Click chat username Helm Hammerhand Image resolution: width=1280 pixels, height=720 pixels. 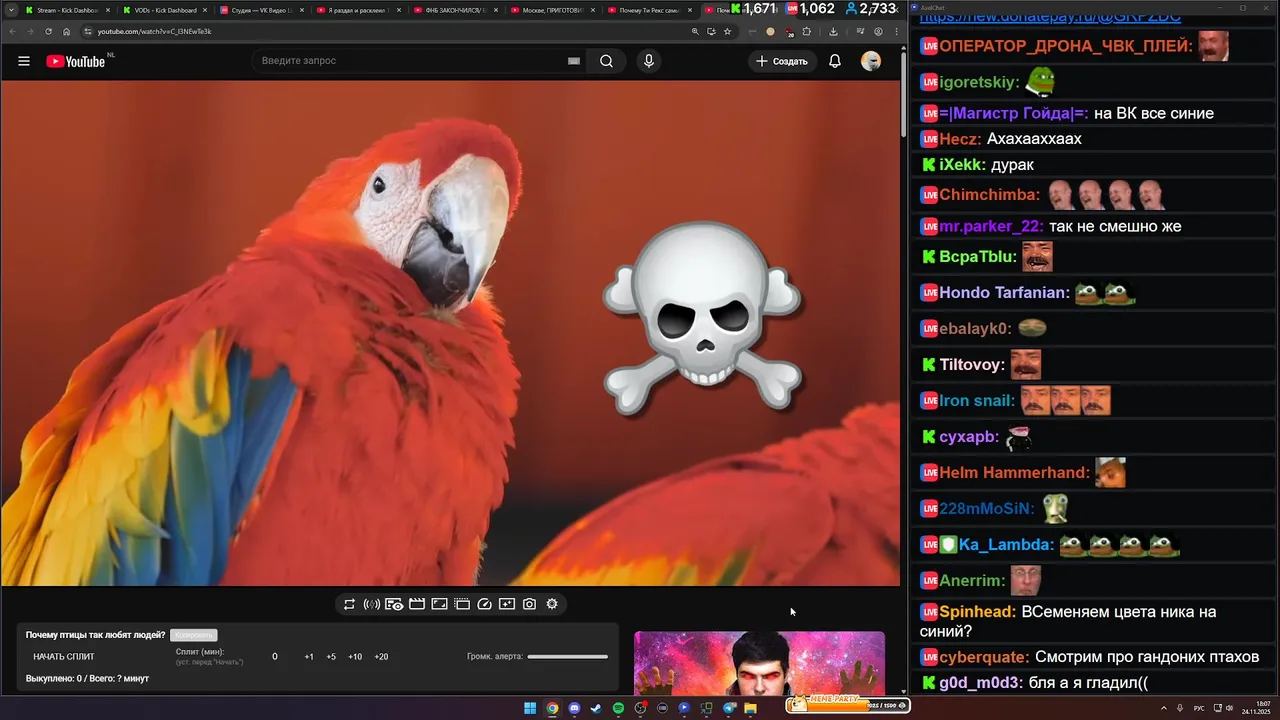(1014, 472)
